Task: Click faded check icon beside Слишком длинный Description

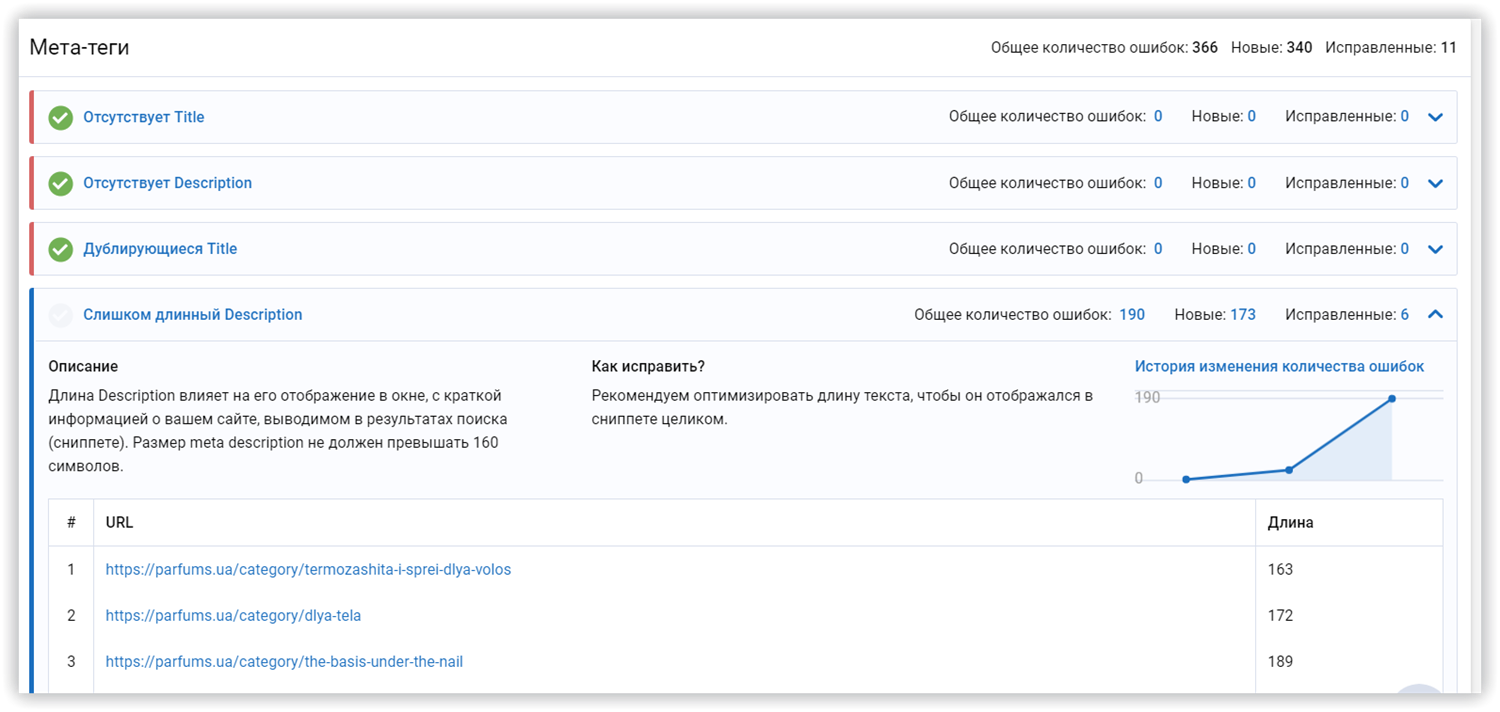Action: (61, 315)
